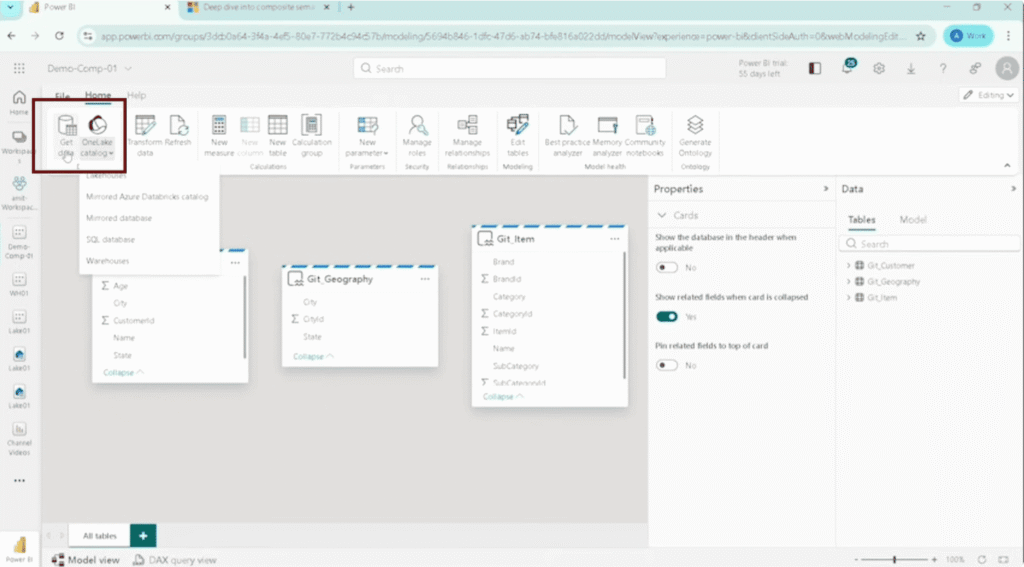Open the app launcher grid icon
This screenshot has height=567, width=1024.
20,68
